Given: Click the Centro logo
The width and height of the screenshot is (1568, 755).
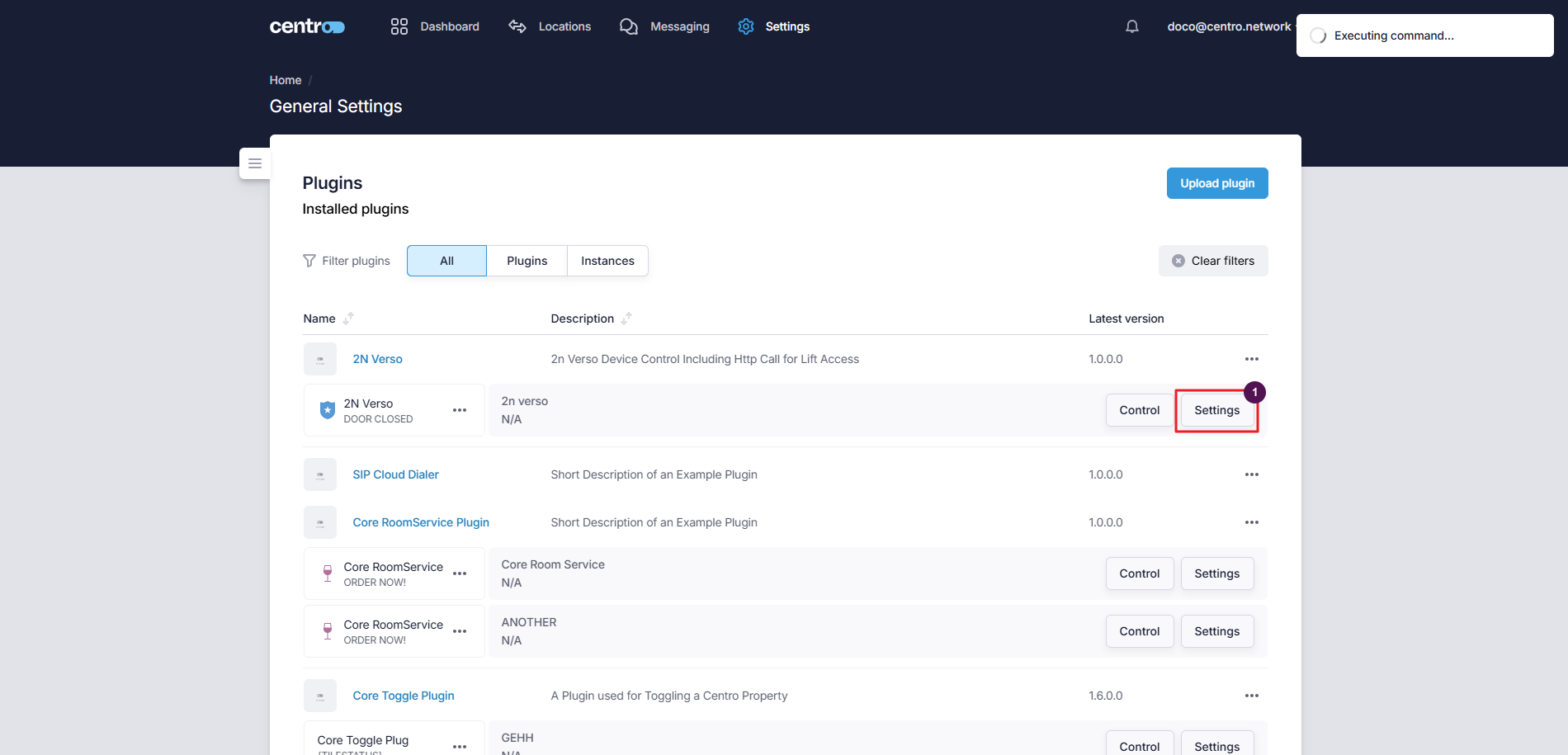Looking at the screenshot, I should pos(307,26).
